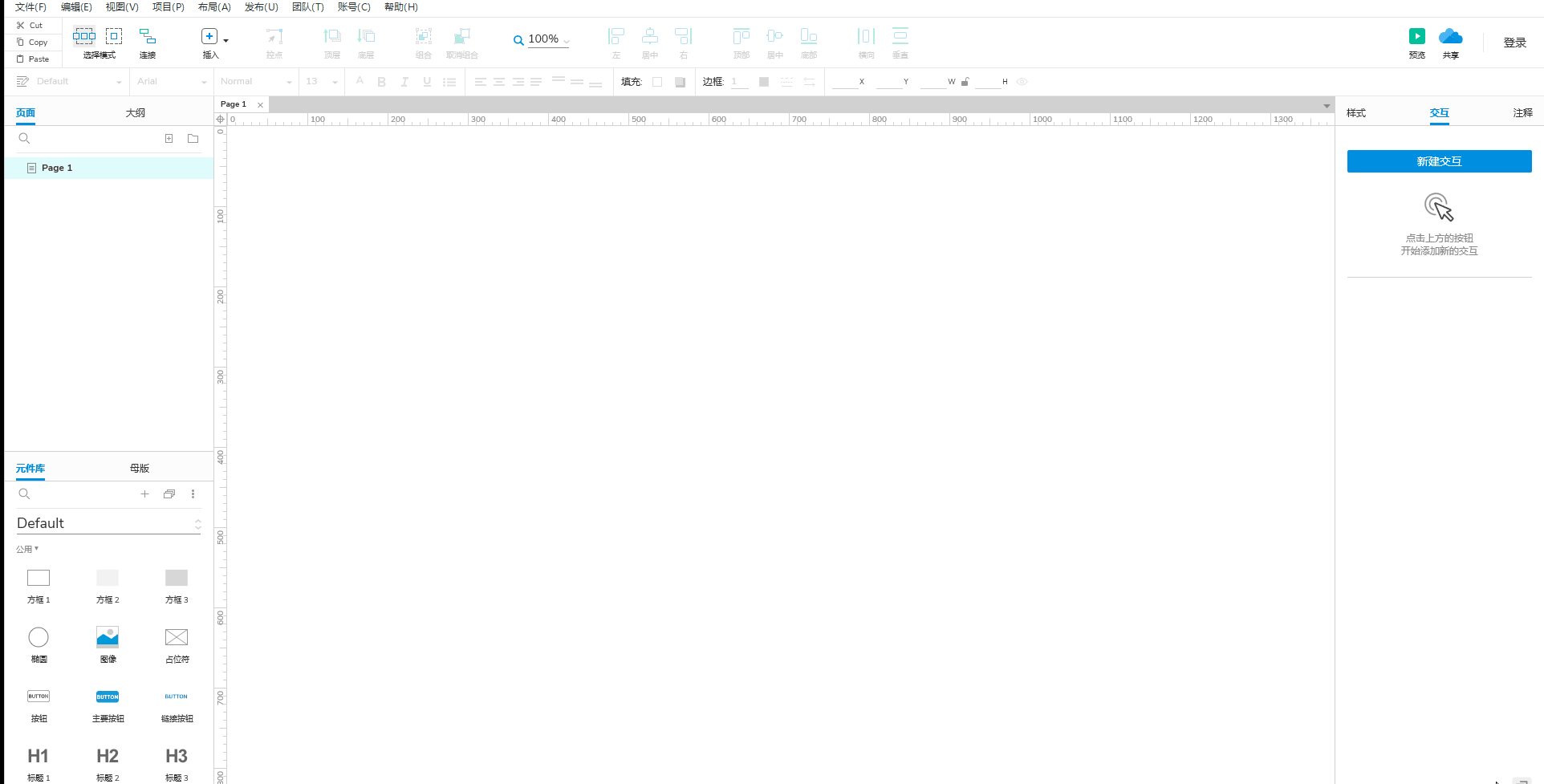1544x784 pixels.
Task: Toggle the widget visibility eye icon
Action: tap(1022, 82)
